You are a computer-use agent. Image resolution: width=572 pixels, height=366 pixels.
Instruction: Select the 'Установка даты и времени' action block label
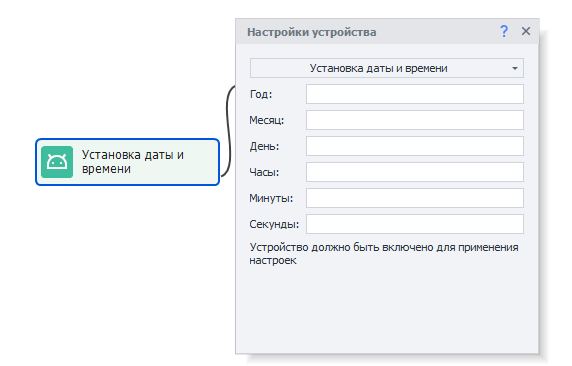[x=133, y=162]
